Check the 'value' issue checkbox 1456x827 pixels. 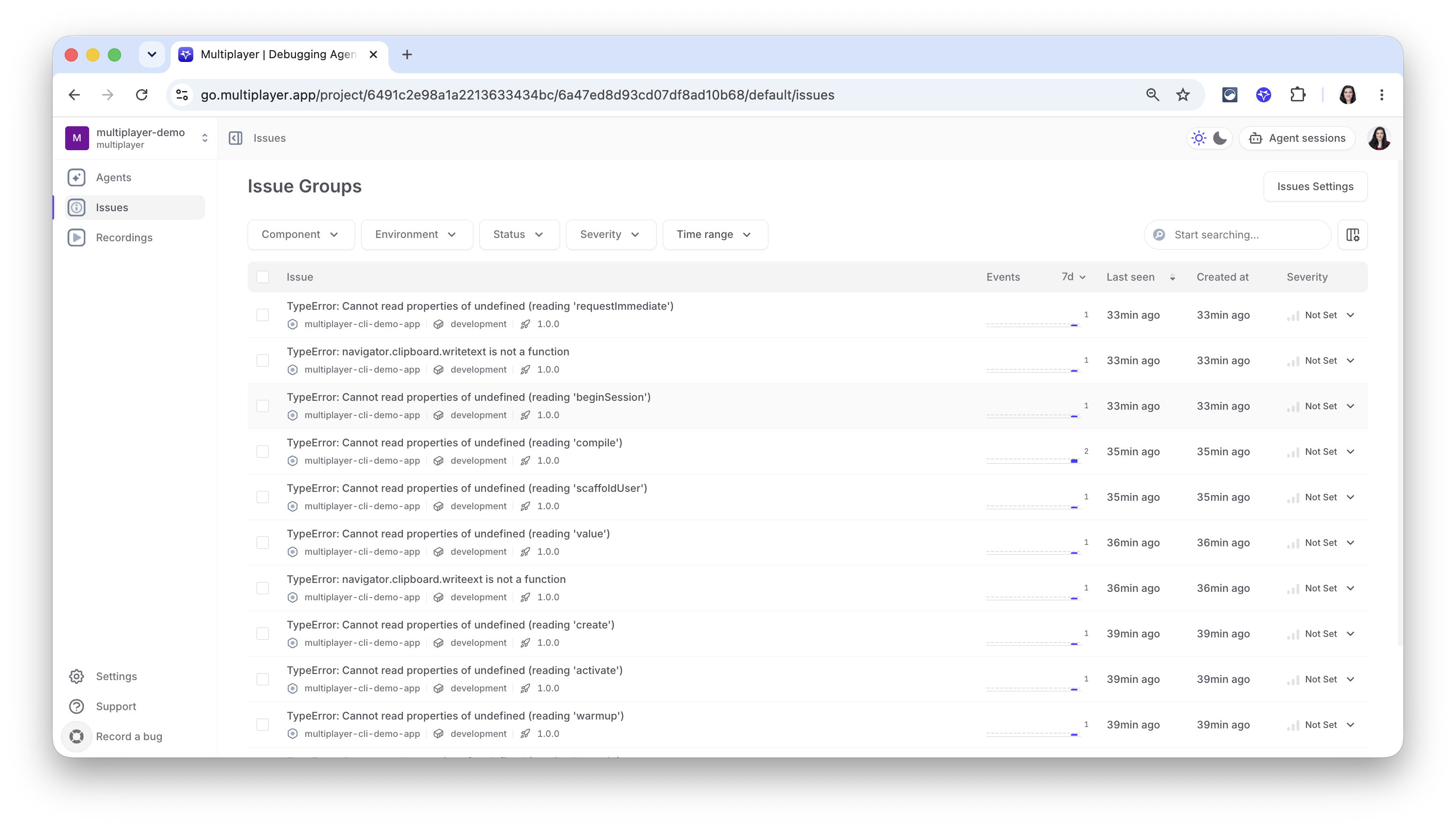click(262, 543)
